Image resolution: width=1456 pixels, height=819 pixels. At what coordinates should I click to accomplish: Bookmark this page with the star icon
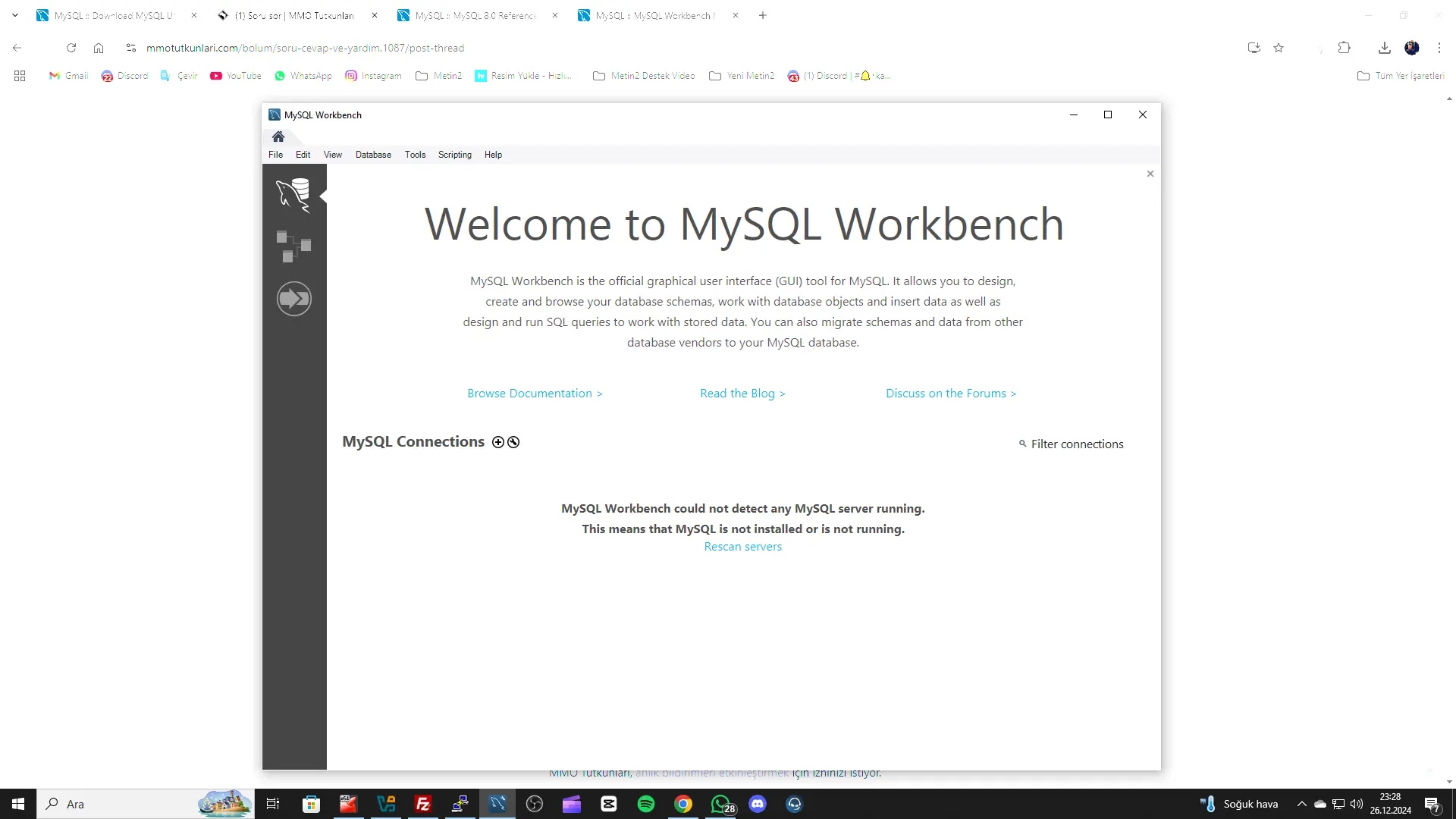pos(1279,48)
